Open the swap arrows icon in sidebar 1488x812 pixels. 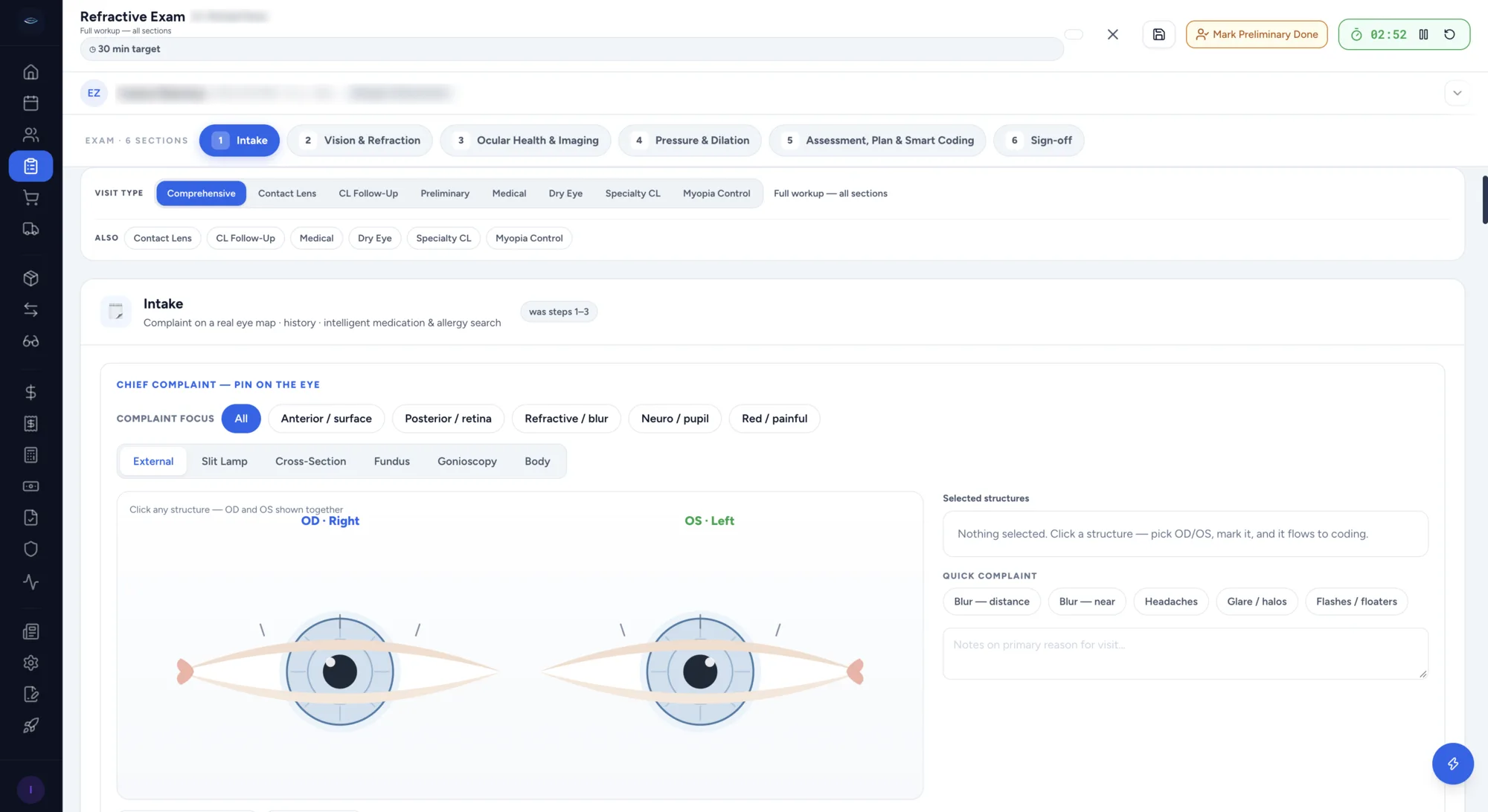pos(31,309)
